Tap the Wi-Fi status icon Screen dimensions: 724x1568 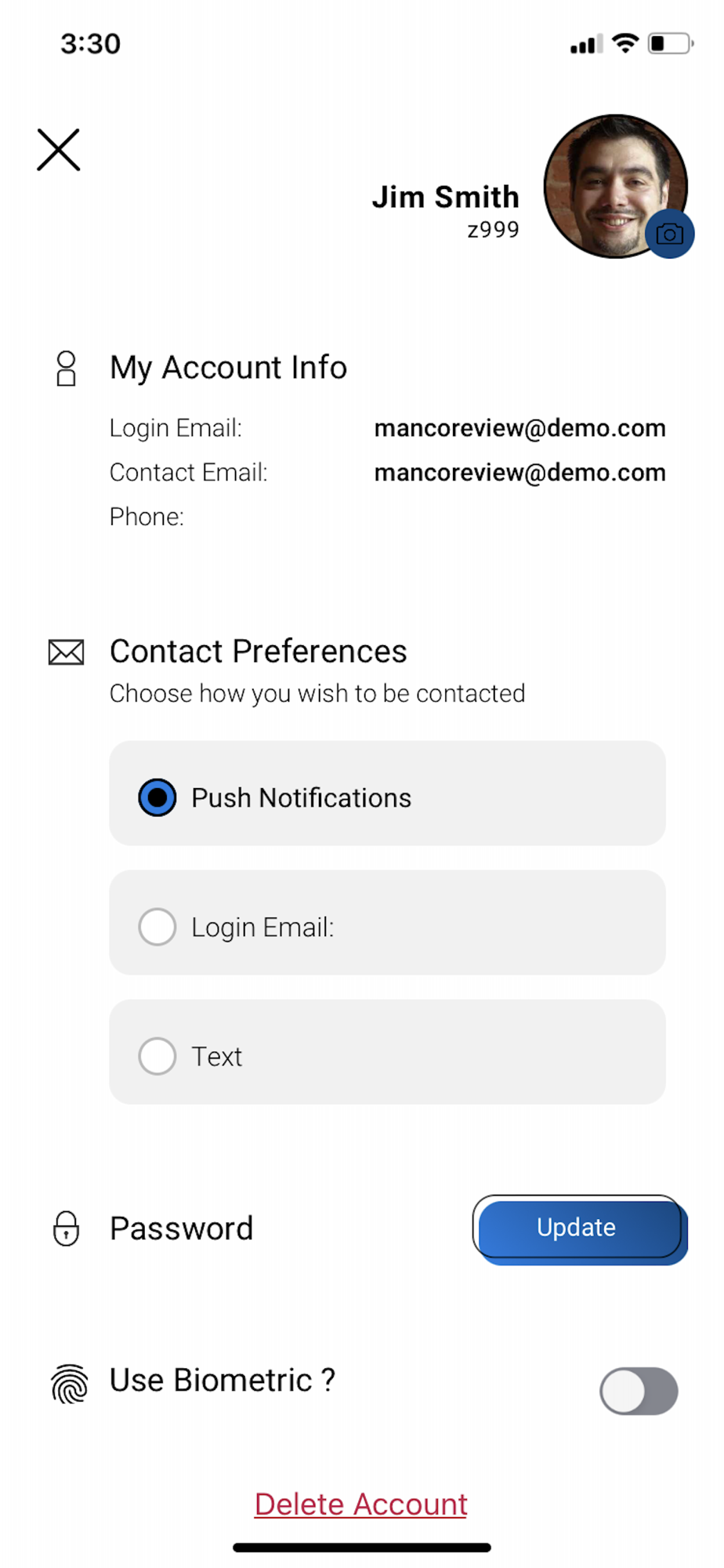pyautogui.click(x=625, y=43)
